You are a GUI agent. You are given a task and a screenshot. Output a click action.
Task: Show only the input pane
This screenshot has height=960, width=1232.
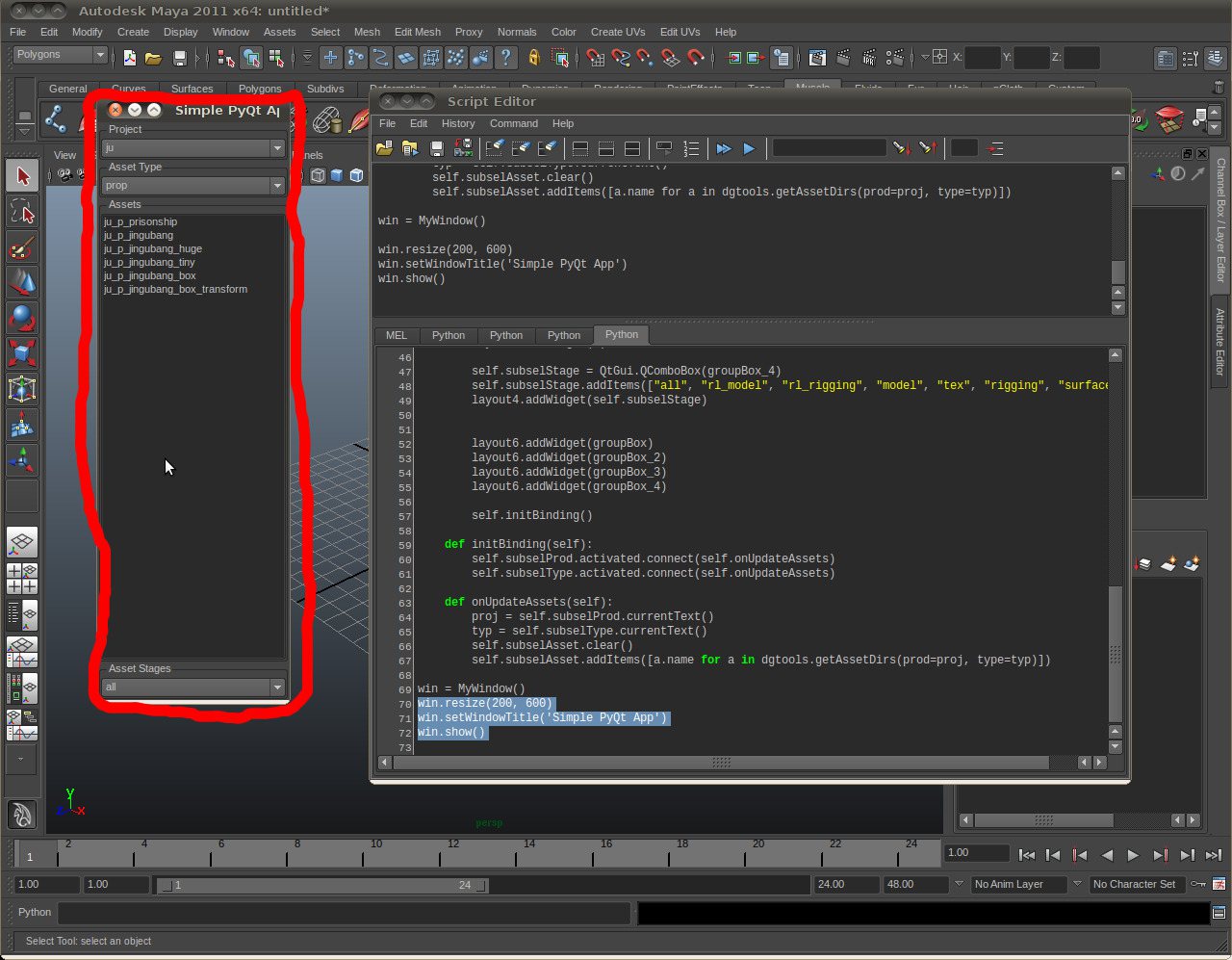[606, 148]
